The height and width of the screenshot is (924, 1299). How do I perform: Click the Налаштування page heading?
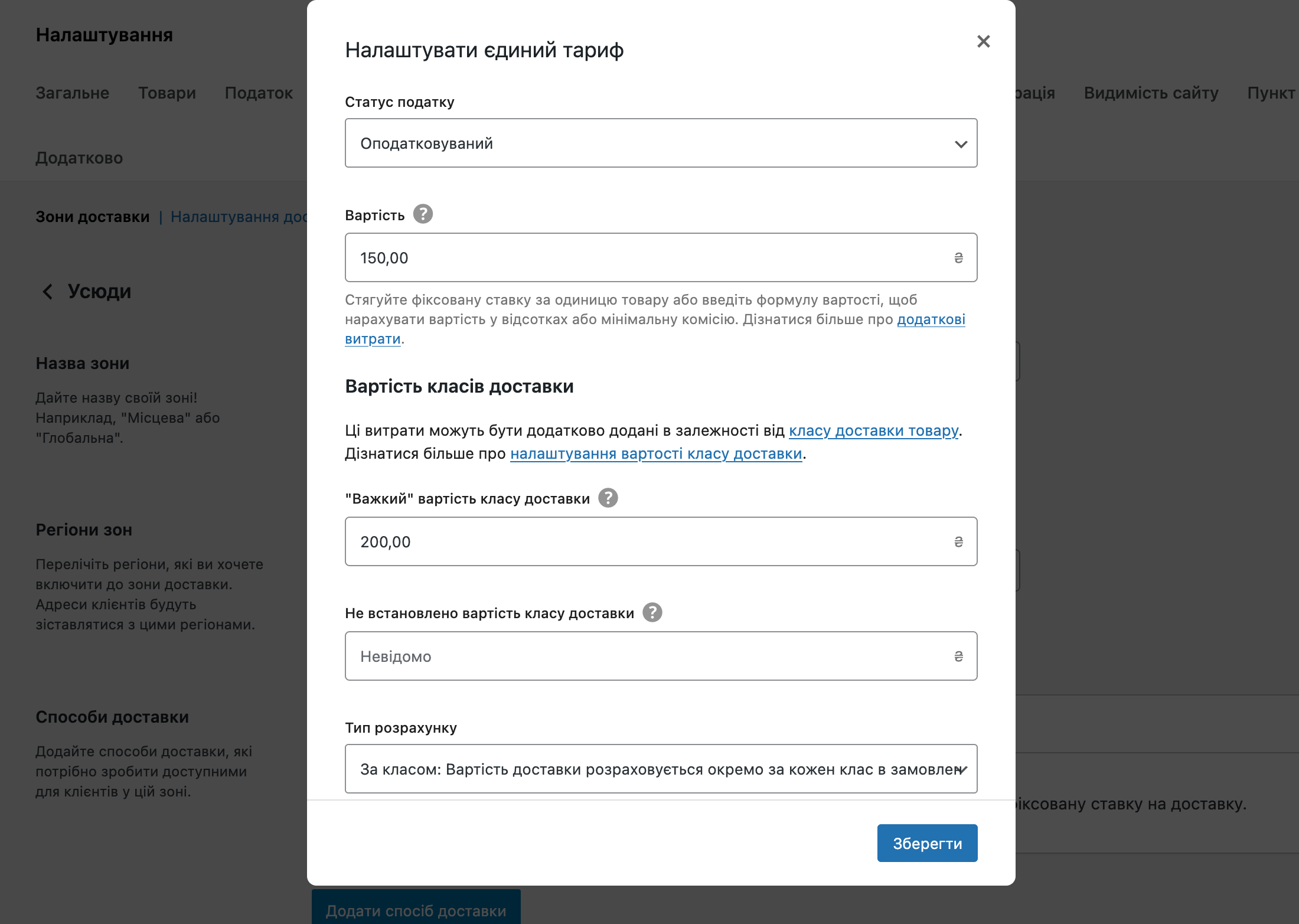click(x=104, y=35)
